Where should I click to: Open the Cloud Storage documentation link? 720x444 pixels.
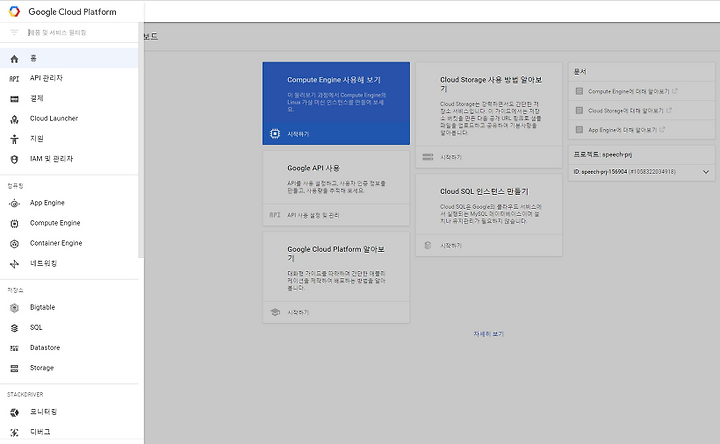[625, 111]
